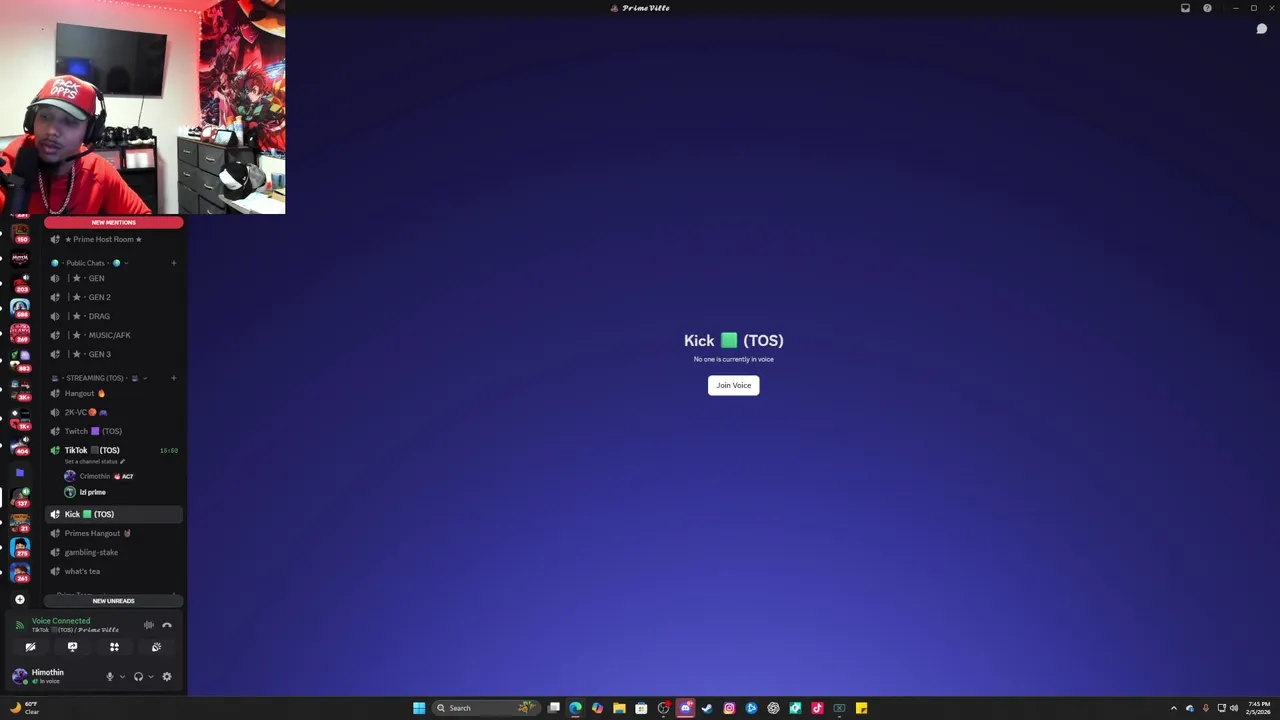The image size is (1280, 720).
Task: Click the Voice Connected status text
Action: point(61,621)
